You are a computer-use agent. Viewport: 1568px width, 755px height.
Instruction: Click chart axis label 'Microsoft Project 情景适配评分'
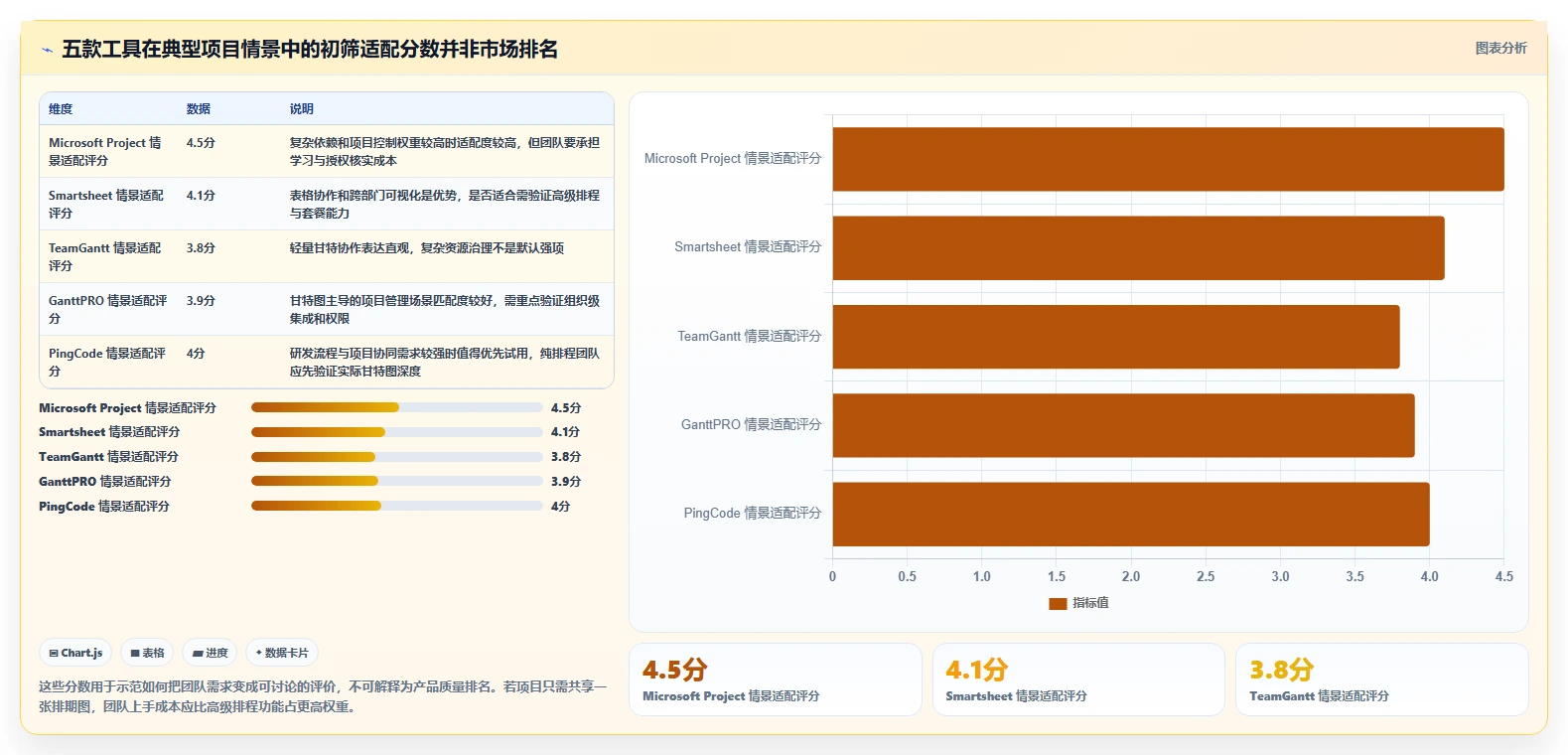tap(733, 159)
